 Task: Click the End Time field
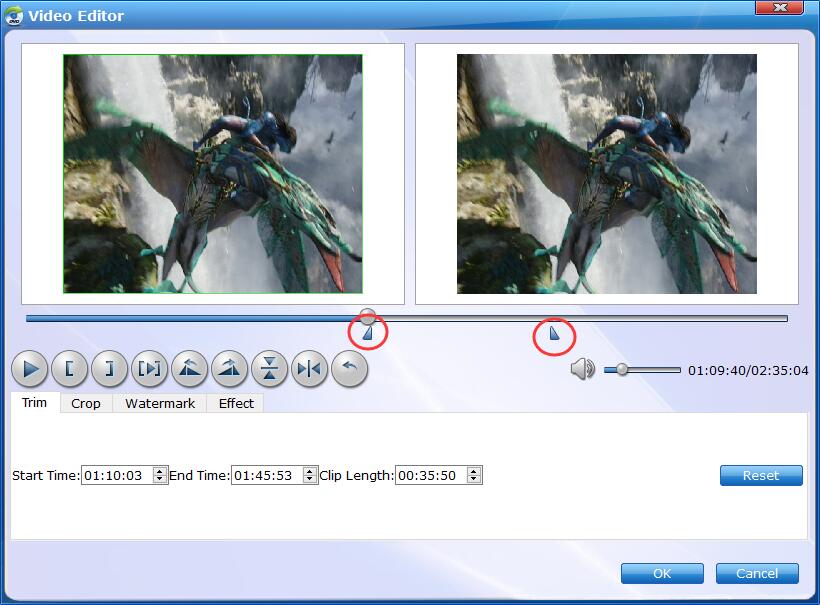267,475
